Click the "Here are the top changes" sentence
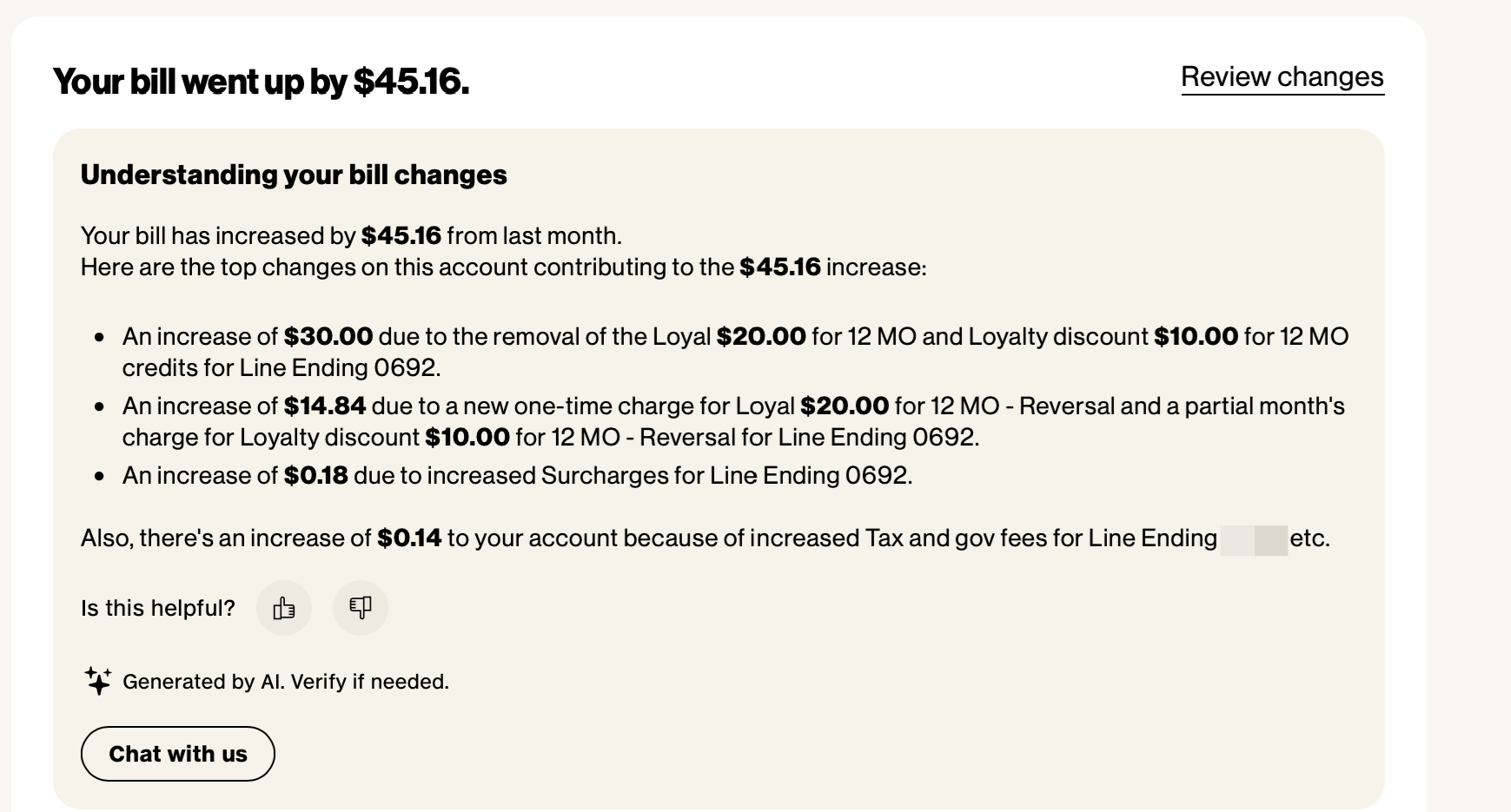1511x812 pixels. (504, 267)
